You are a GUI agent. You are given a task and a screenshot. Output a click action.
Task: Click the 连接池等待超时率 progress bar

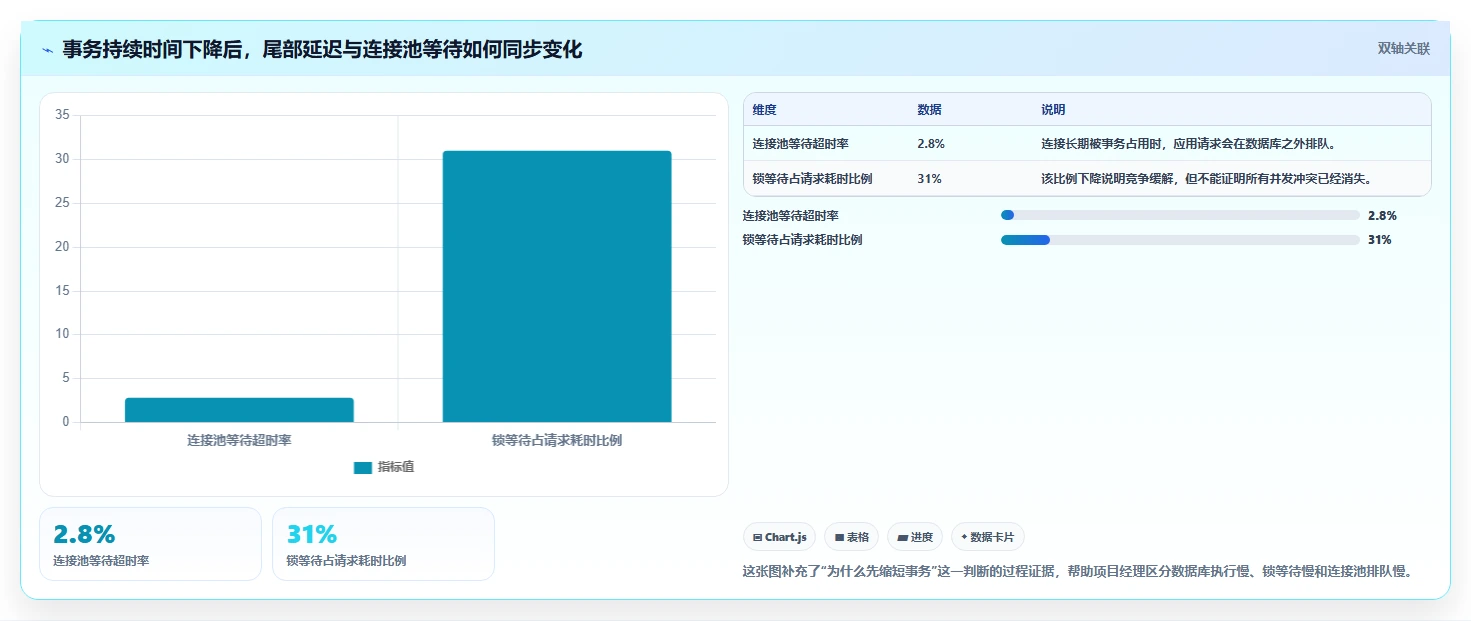point(1180,215)
